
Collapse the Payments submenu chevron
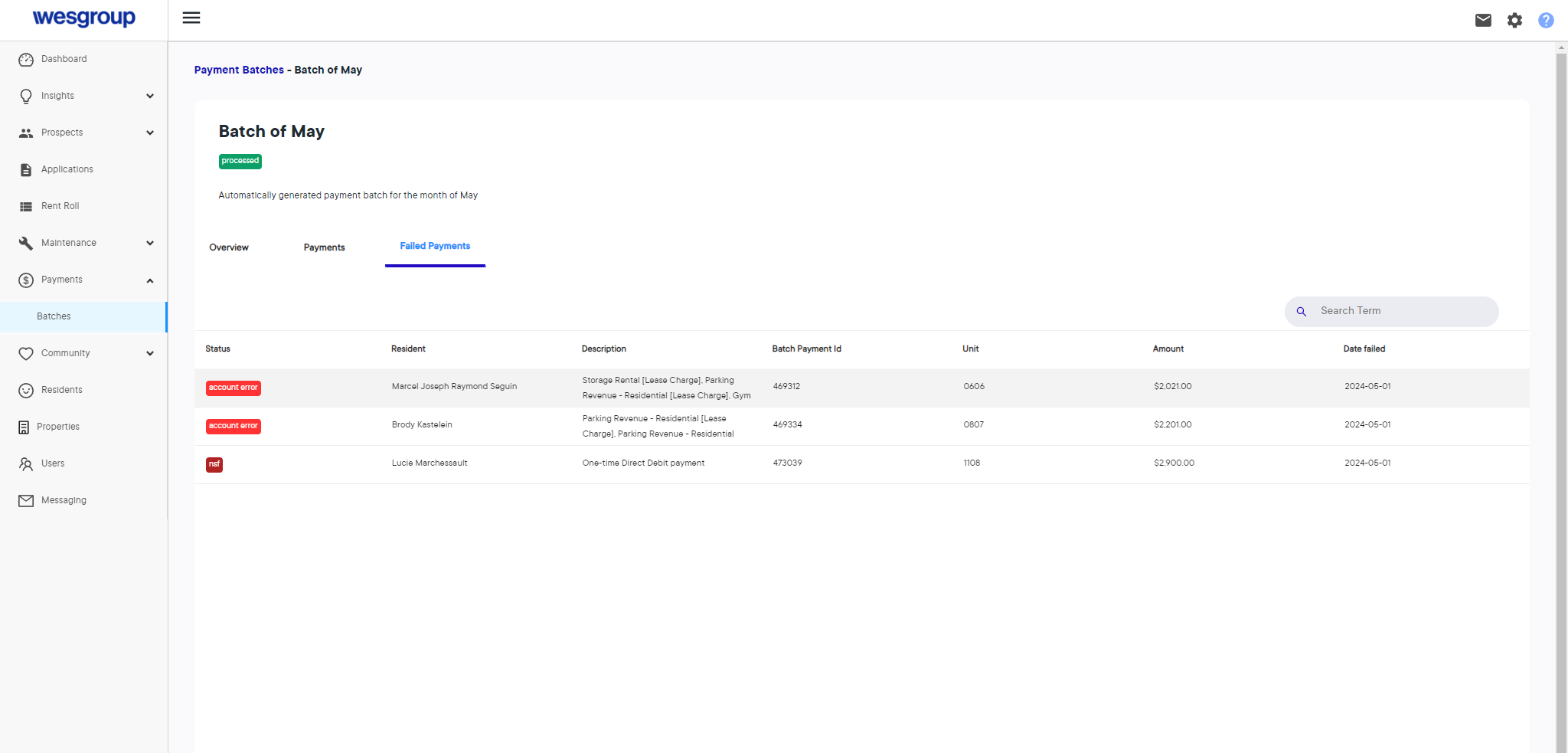click(x=150, y=280)
